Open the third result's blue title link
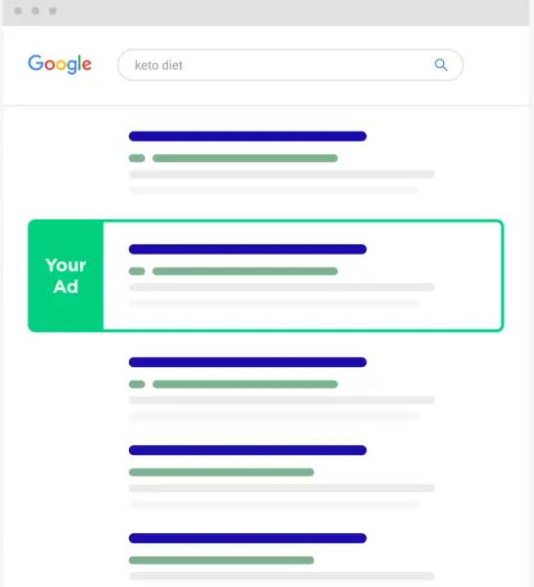 248,362
